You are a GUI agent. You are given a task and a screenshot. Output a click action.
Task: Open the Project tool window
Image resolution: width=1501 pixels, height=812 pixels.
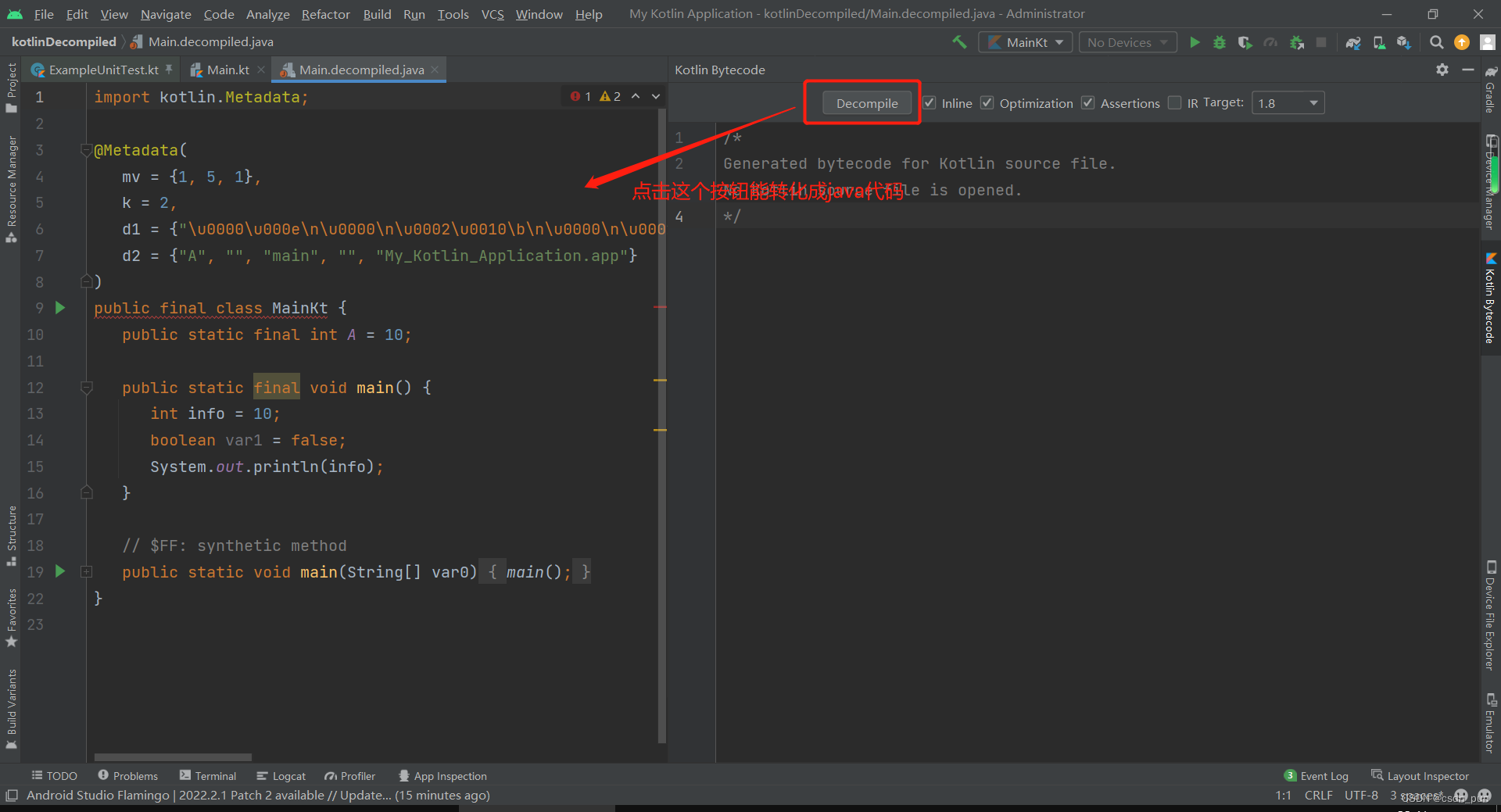pos(11,88)
